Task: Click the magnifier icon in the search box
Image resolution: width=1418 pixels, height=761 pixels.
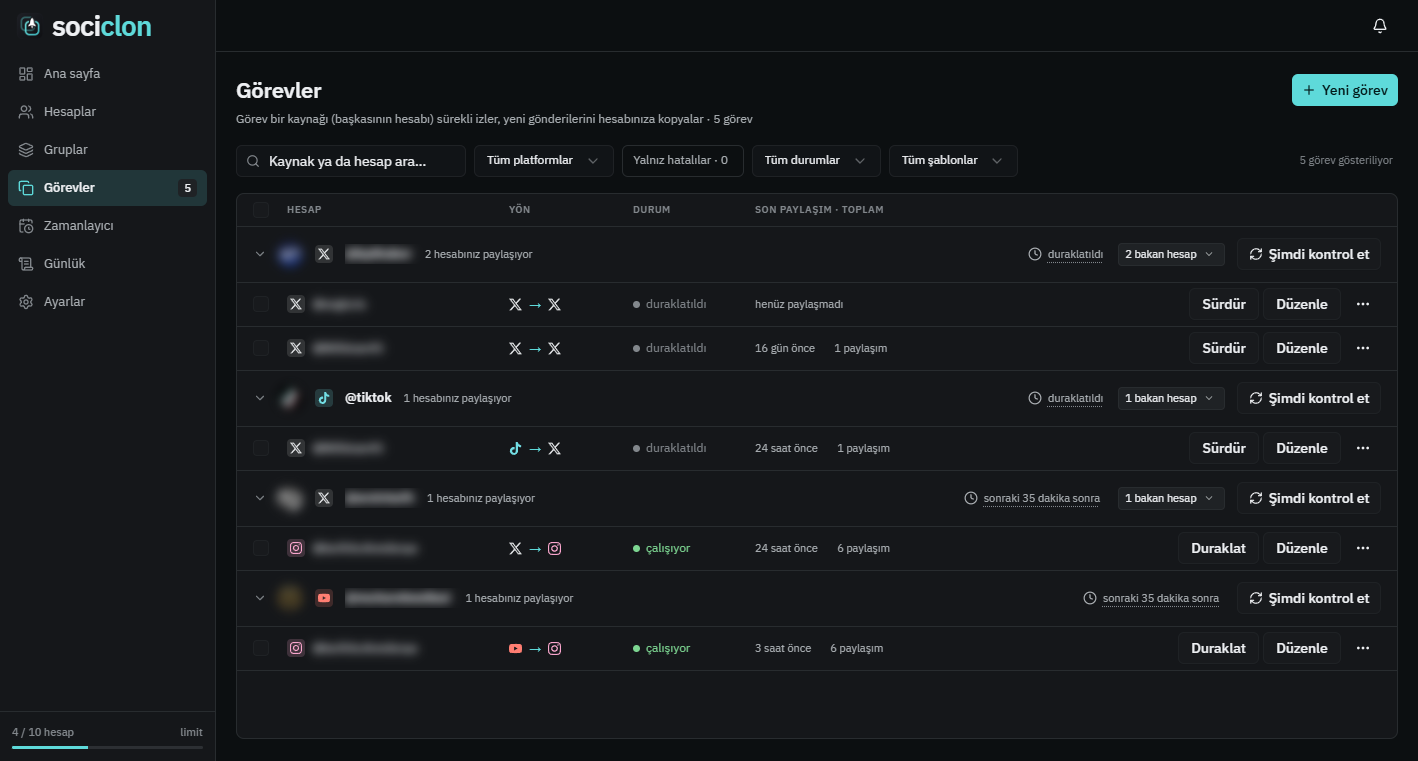Action: pos(254,161)
